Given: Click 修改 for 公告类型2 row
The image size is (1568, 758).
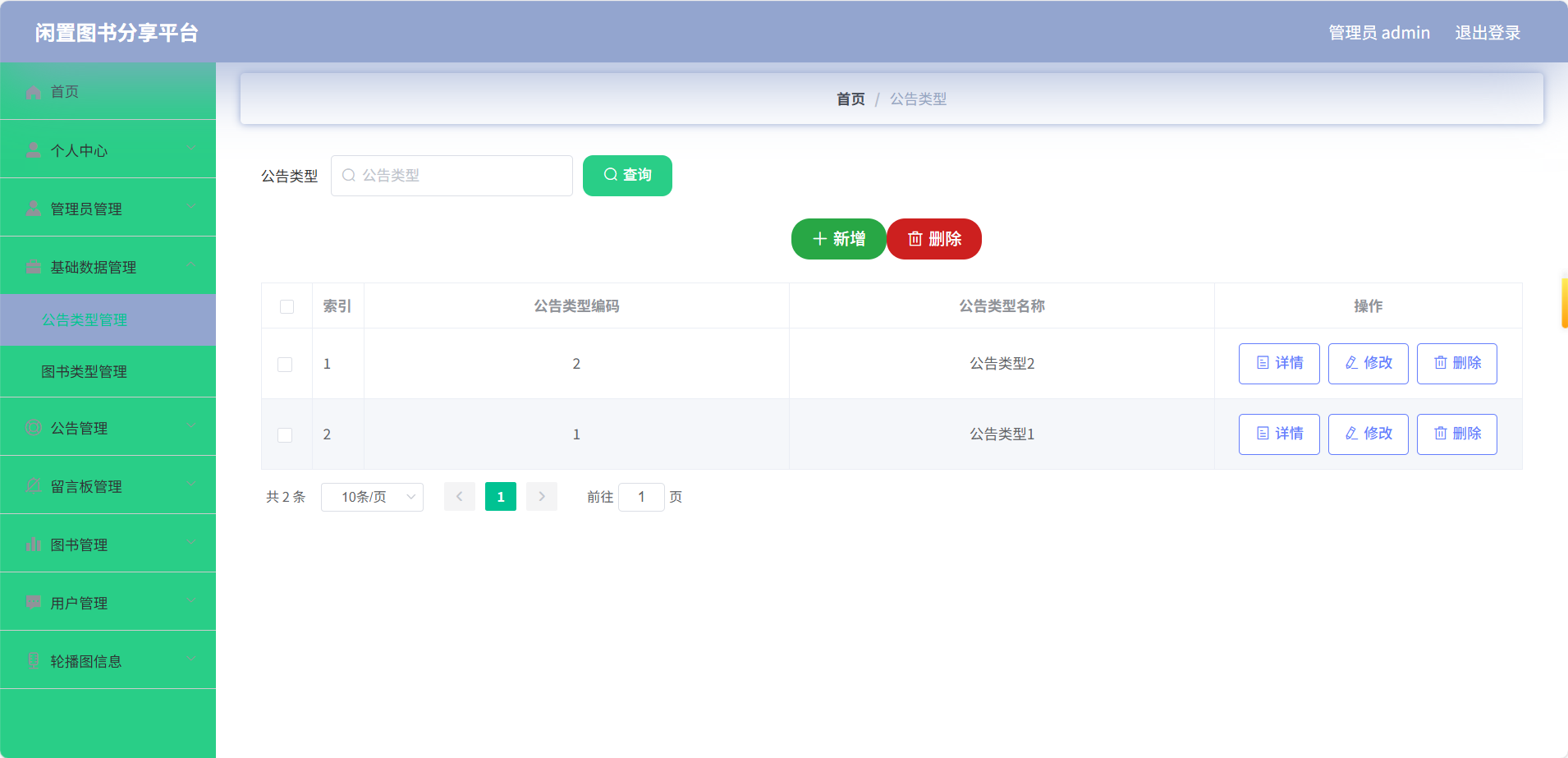Looking at the screenshot, I should tap(1369, 364).
